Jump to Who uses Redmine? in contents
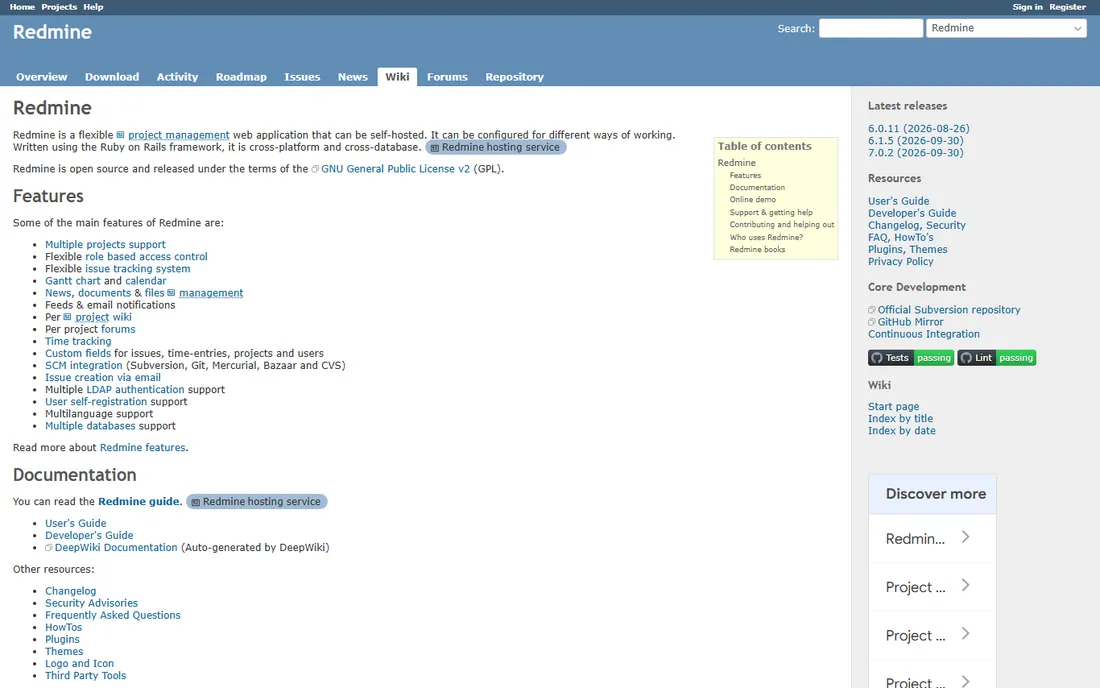 click(766, 237)
